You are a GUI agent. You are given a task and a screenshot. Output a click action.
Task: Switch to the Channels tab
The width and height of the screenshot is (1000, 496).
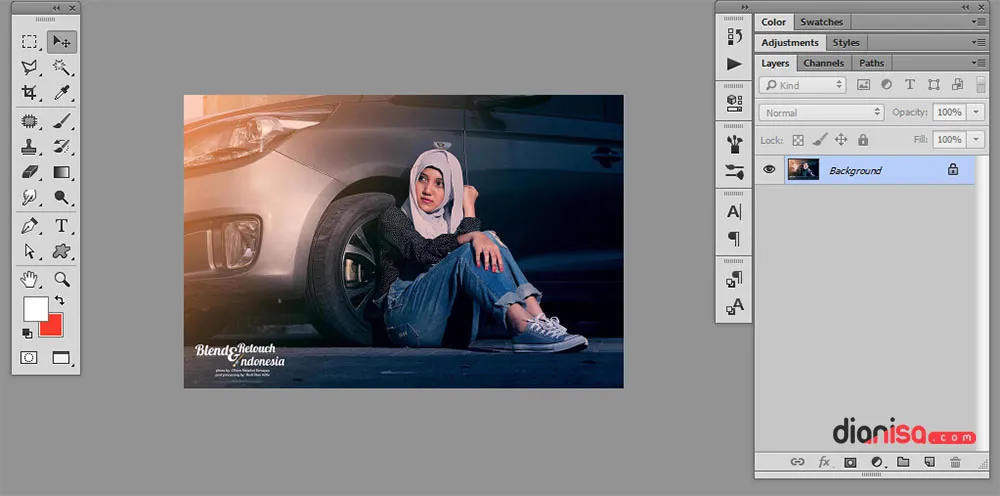click(823, 63)
